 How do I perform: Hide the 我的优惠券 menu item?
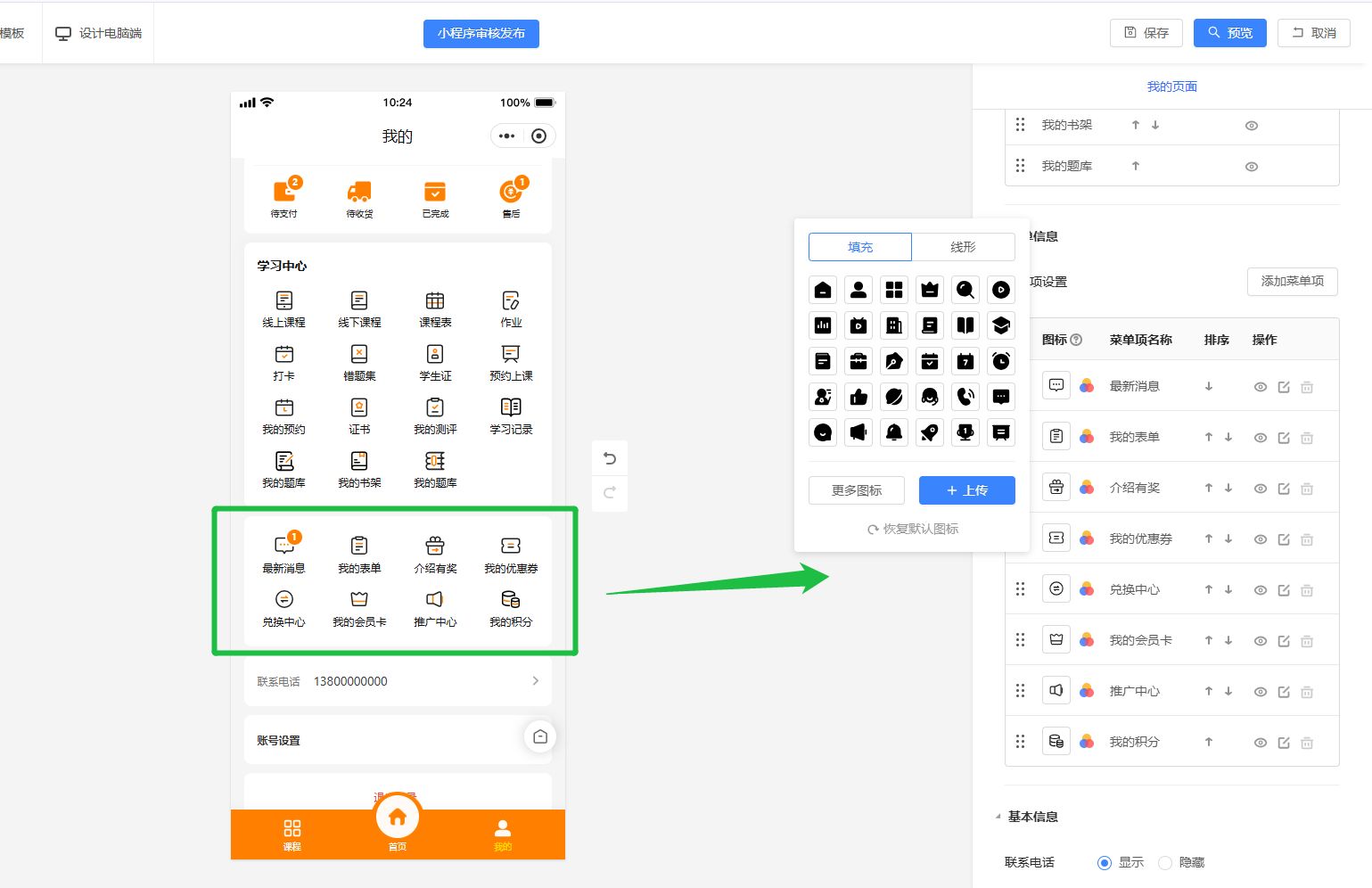coord(1261,539)
